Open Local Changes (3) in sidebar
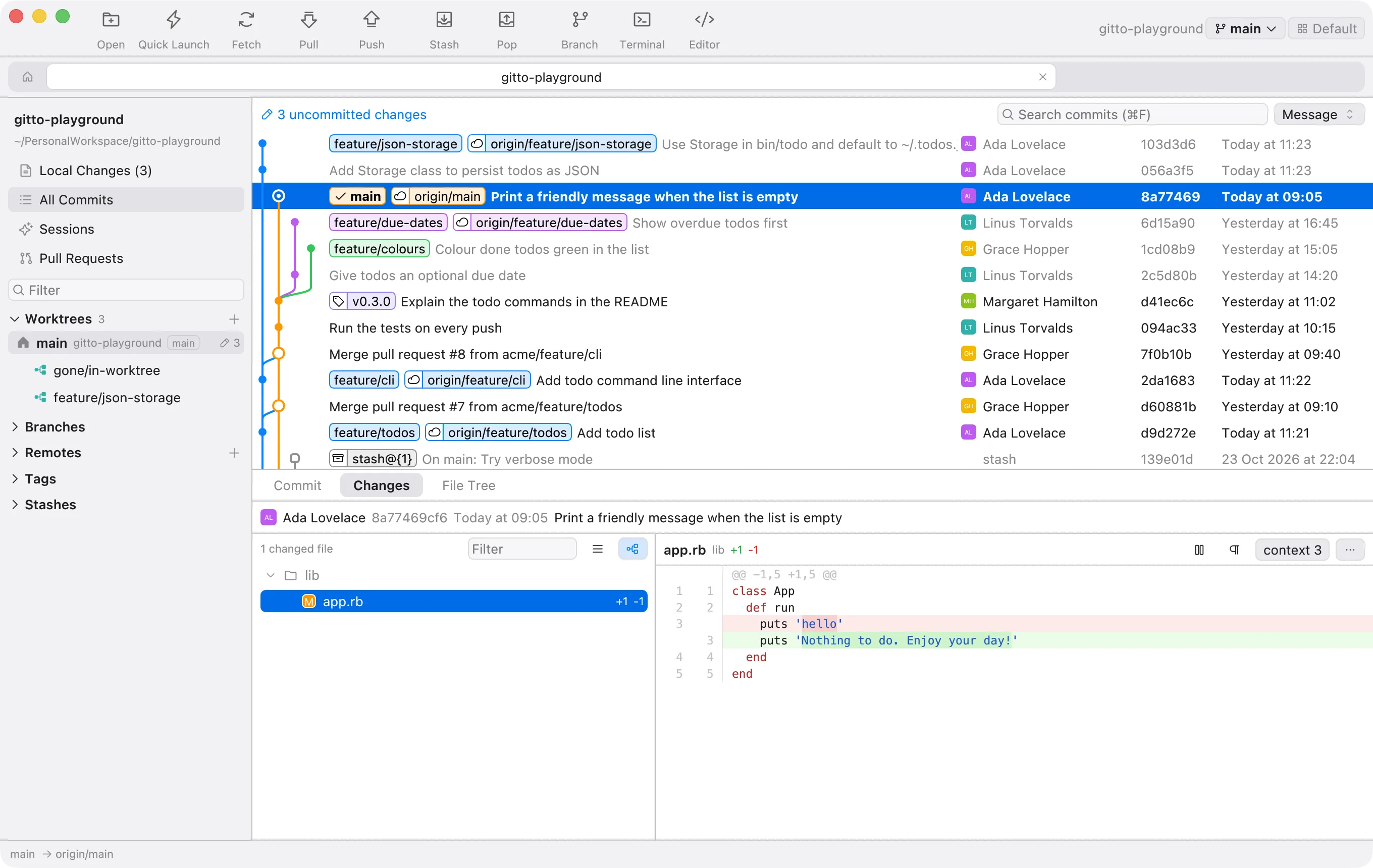 [126, 171]
